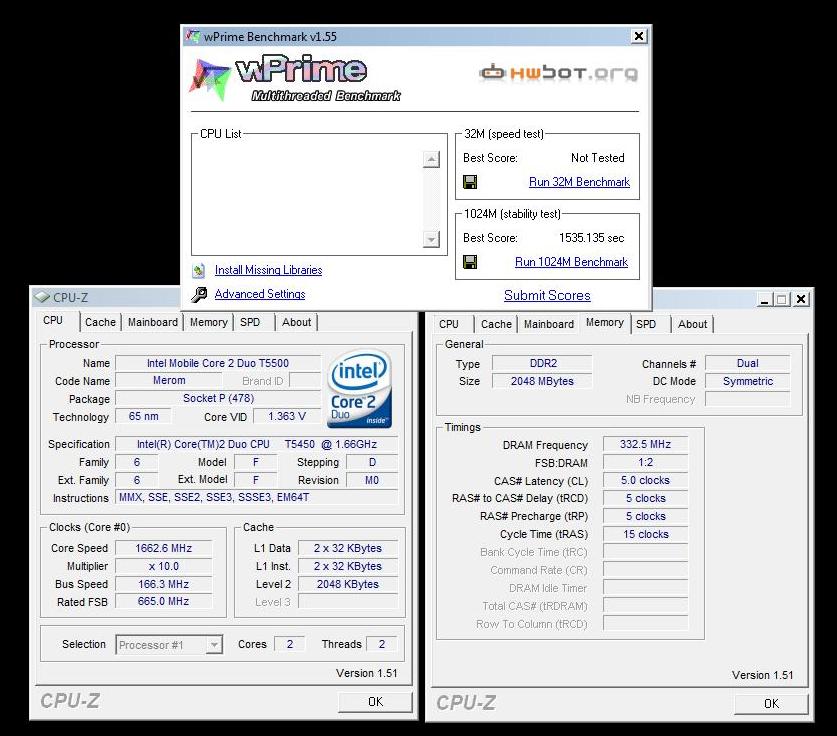Click OK in the right CPU-Z window
Image resolution: width=837 pixels, height=736 pixels.
771,704
